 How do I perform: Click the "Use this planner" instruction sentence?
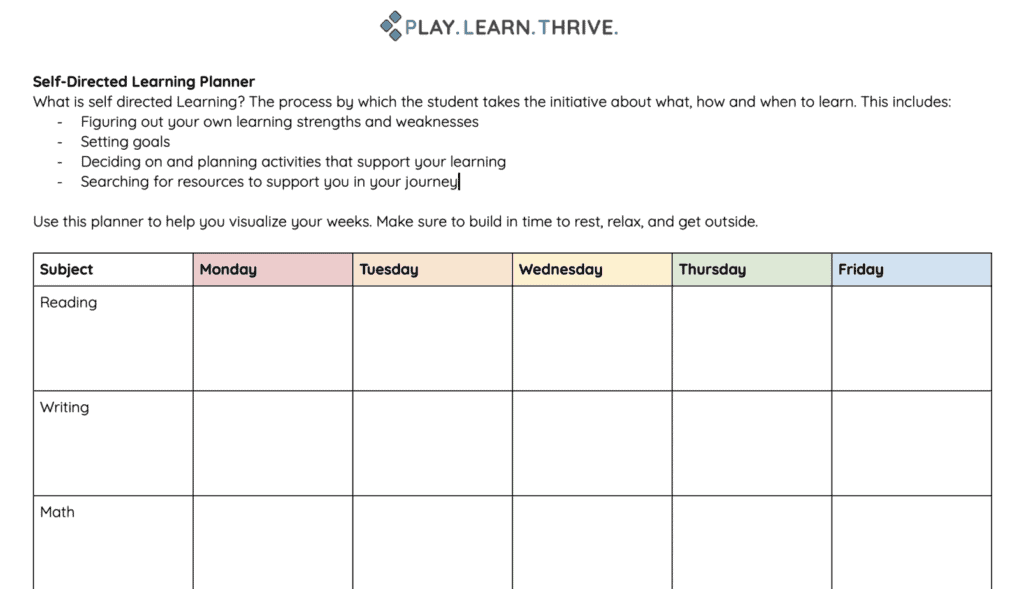395,222
